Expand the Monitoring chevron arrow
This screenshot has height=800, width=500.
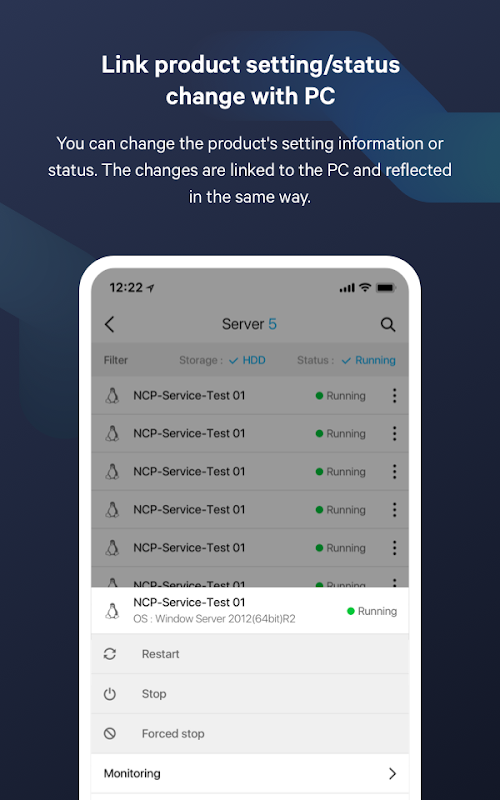[392, 773]
